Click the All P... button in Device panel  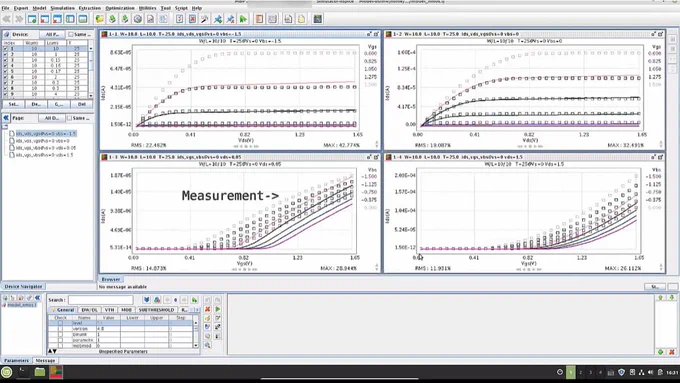[x=52, y=34]
